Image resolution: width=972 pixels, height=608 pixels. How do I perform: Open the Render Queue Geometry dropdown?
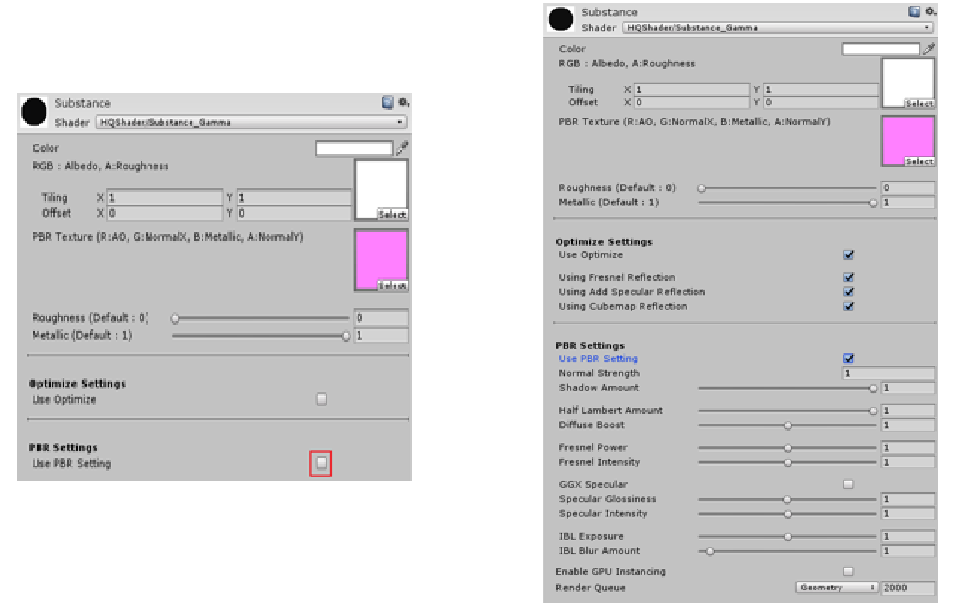pos(837,587)
